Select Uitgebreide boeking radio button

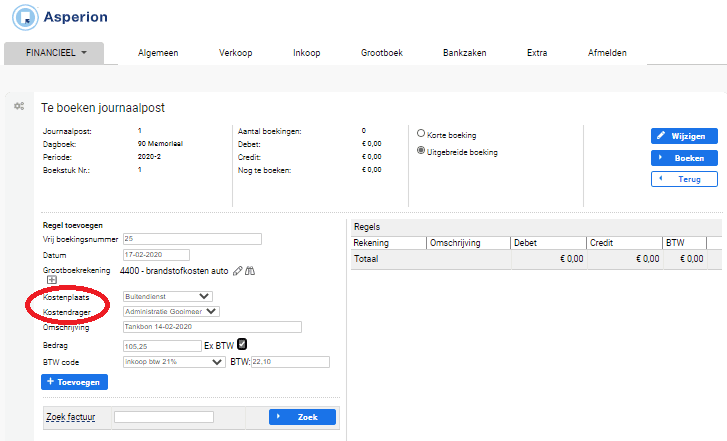[421, 151]
